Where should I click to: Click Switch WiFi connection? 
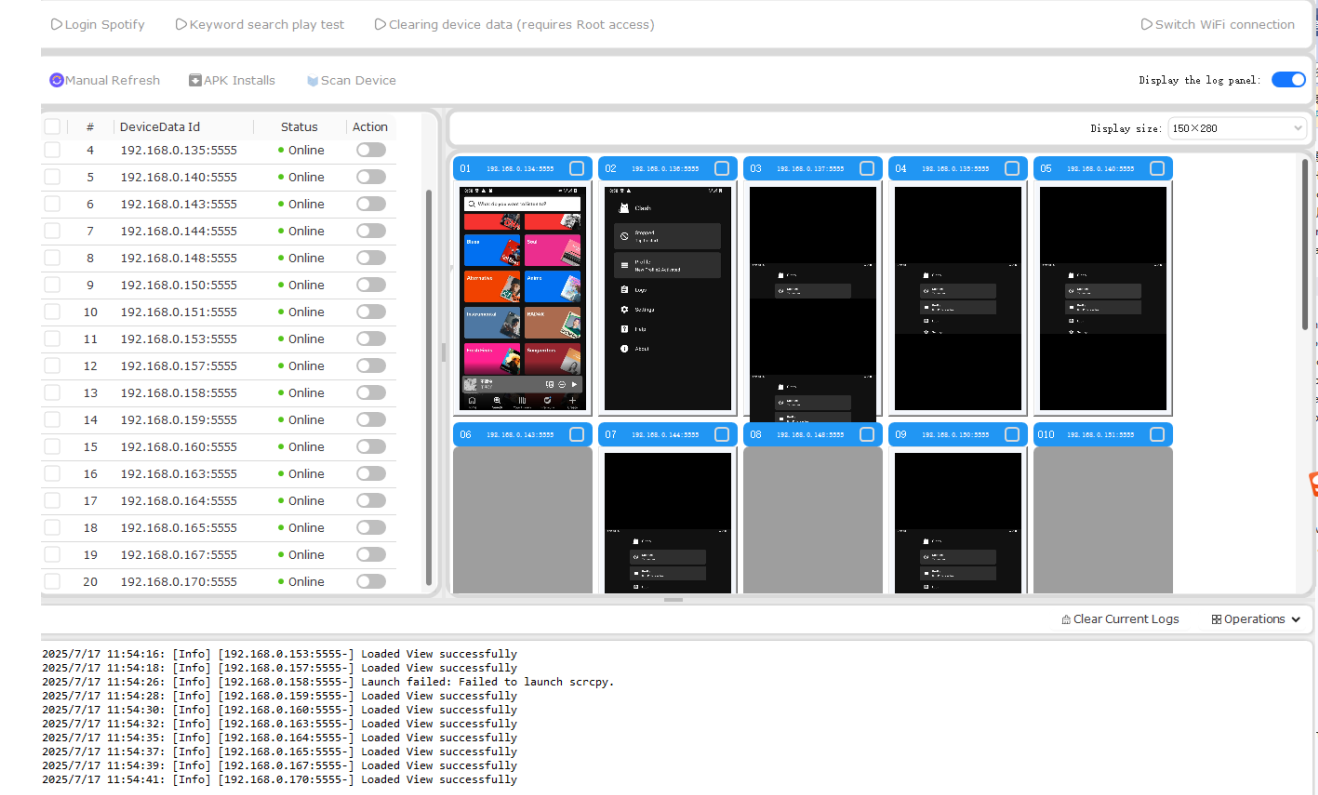(1218, 24)
